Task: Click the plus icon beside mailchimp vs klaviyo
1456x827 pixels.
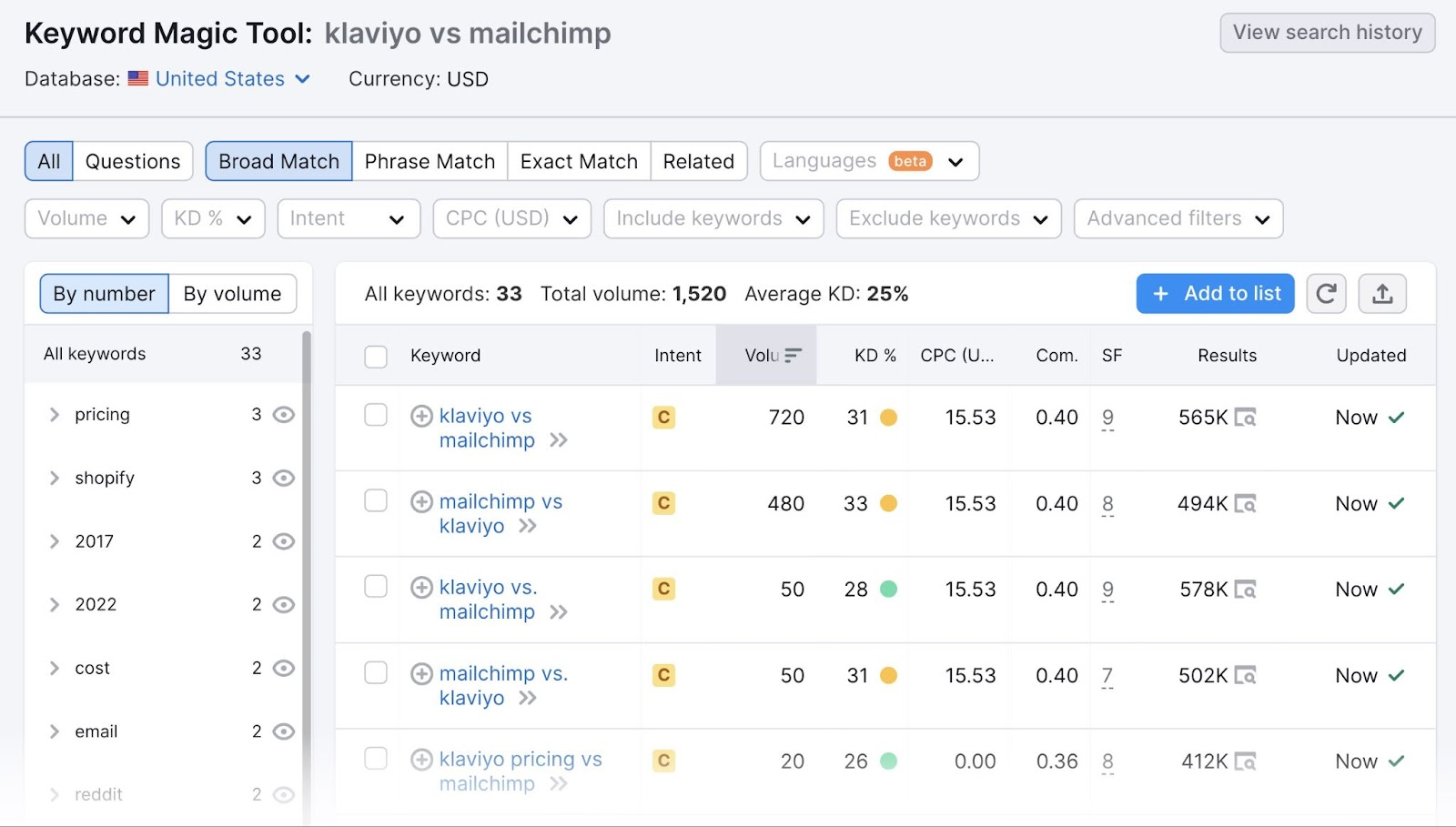Action: (421, 501)
